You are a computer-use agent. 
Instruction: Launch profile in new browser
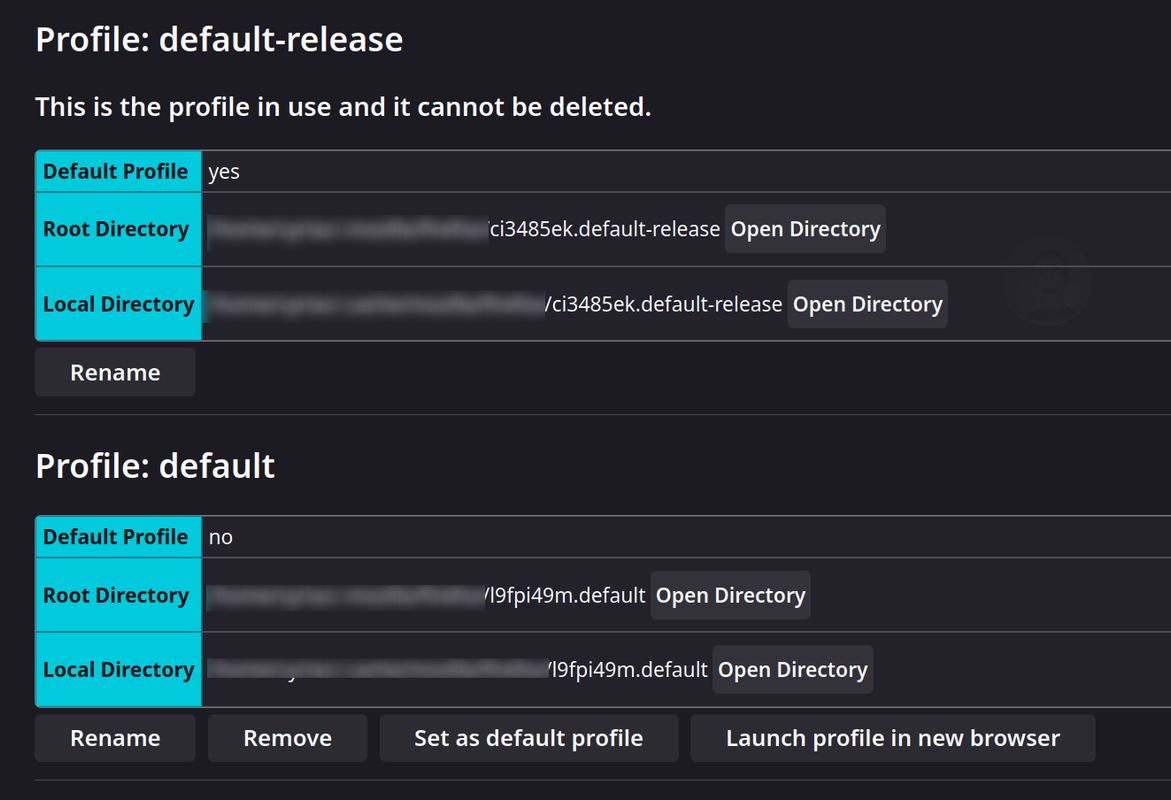[x=892, y=738]
